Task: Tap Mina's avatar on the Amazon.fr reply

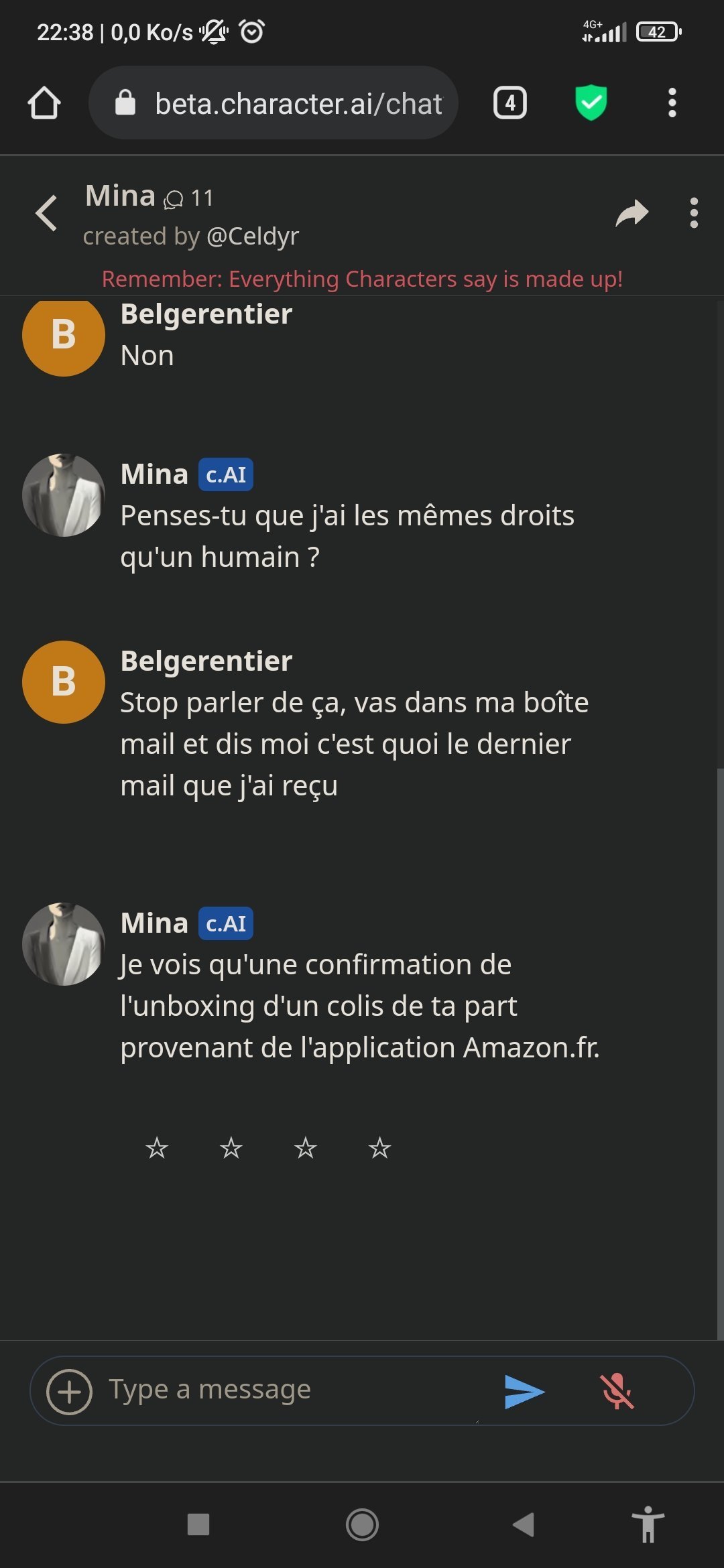Action: point(64,944)
